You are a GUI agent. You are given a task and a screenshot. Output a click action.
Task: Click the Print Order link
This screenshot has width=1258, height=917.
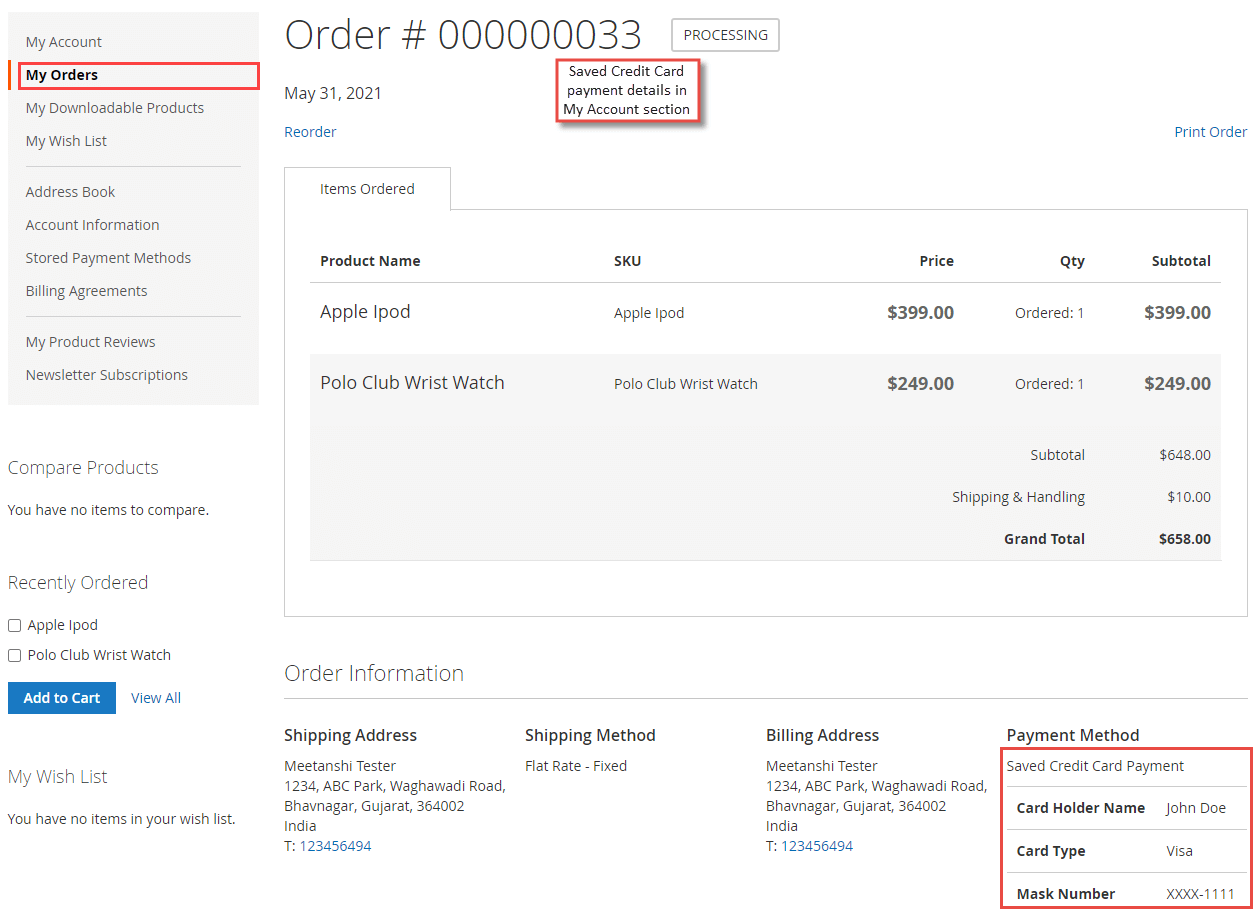point(1210,132)
